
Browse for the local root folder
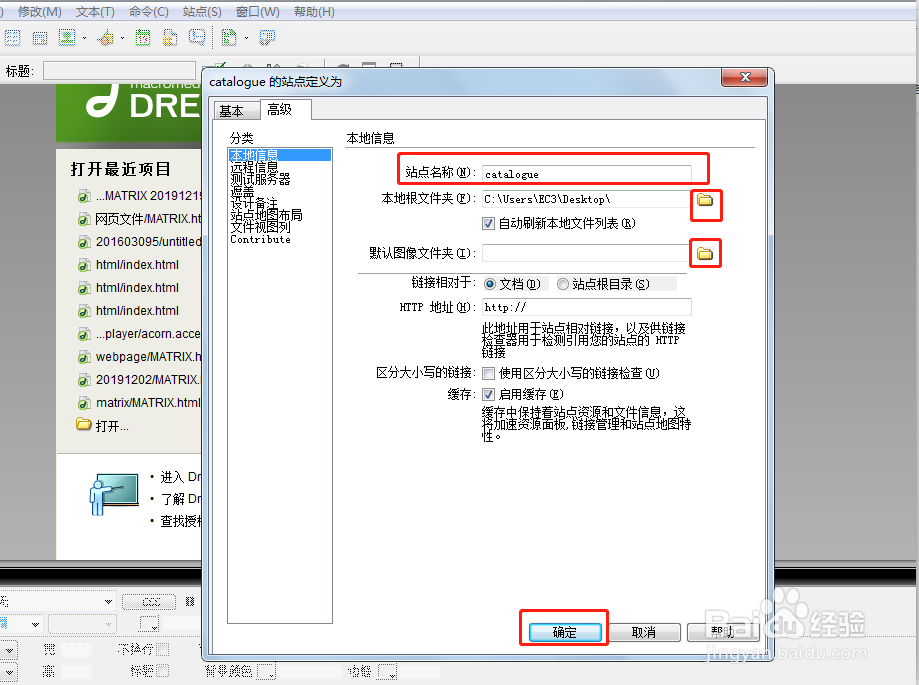[705, 200]
